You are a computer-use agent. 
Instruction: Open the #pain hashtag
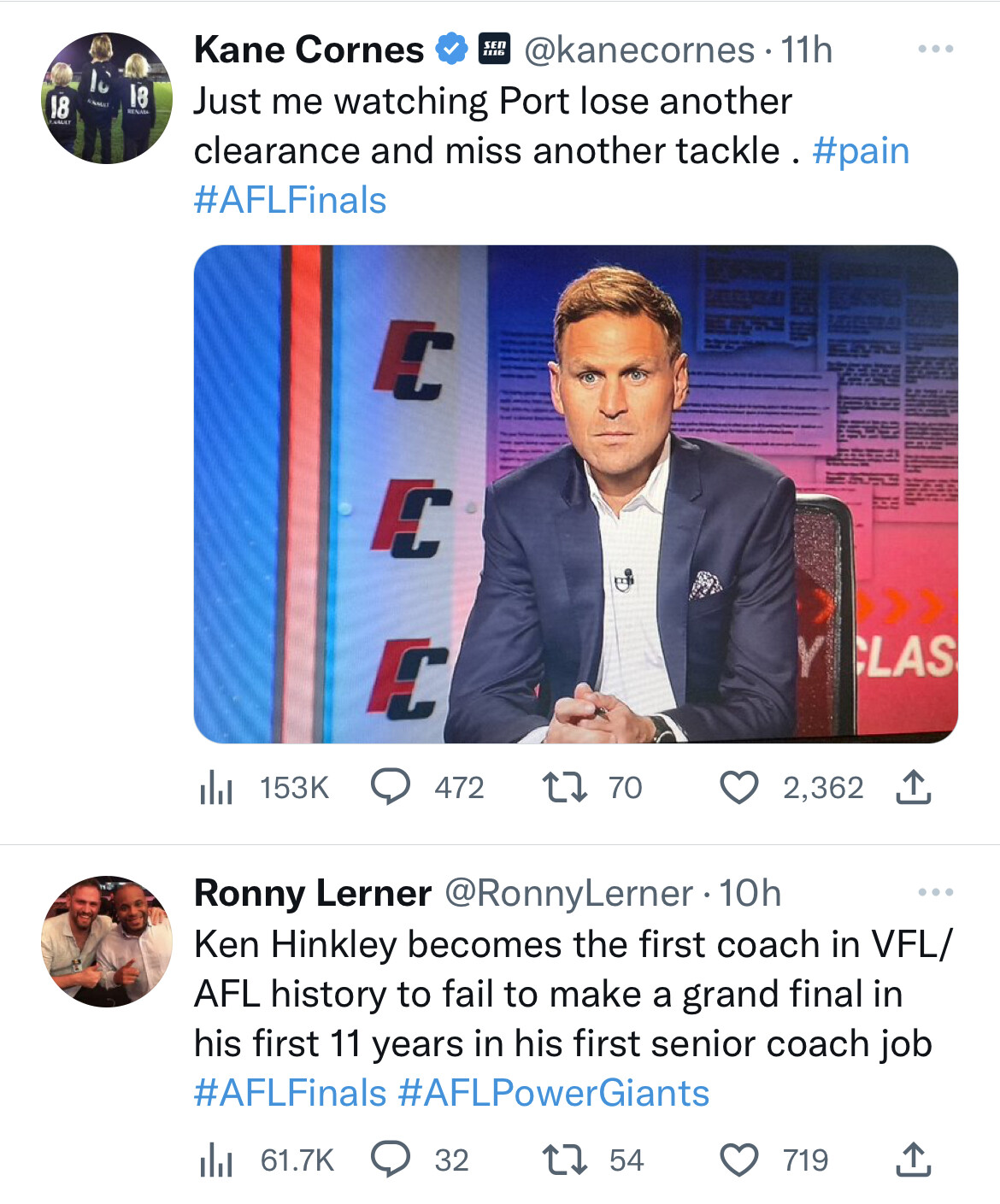861,151
